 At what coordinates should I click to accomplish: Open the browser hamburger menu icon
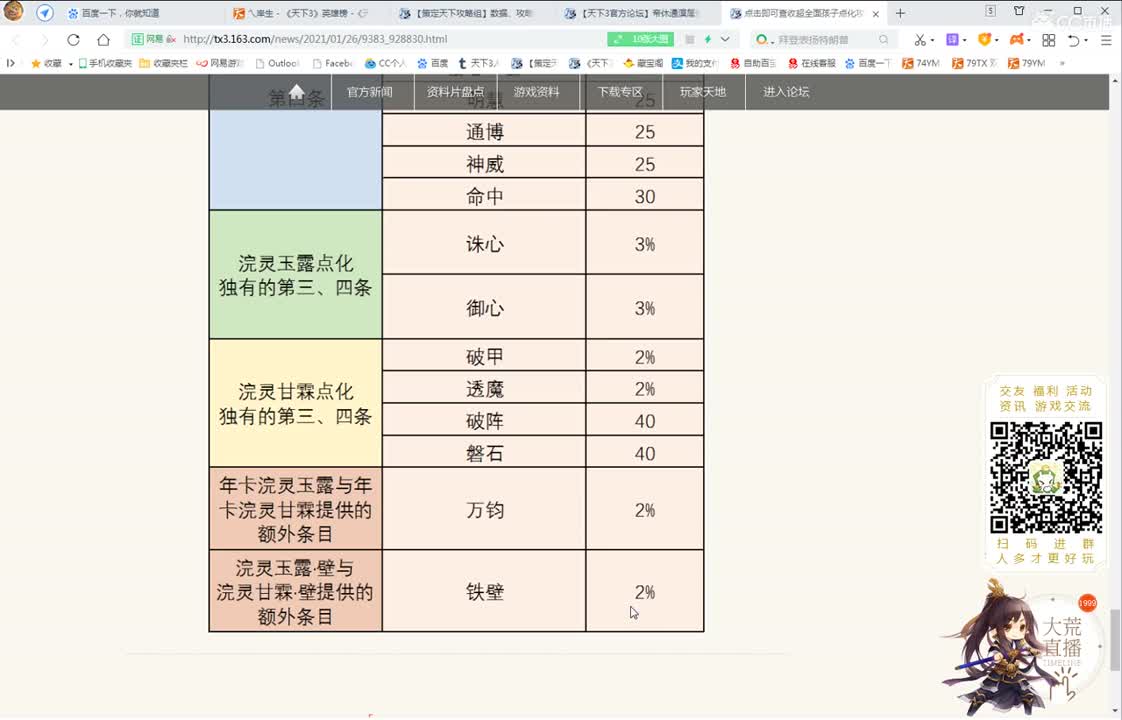pyautogui.click(x=1105, y=39)
